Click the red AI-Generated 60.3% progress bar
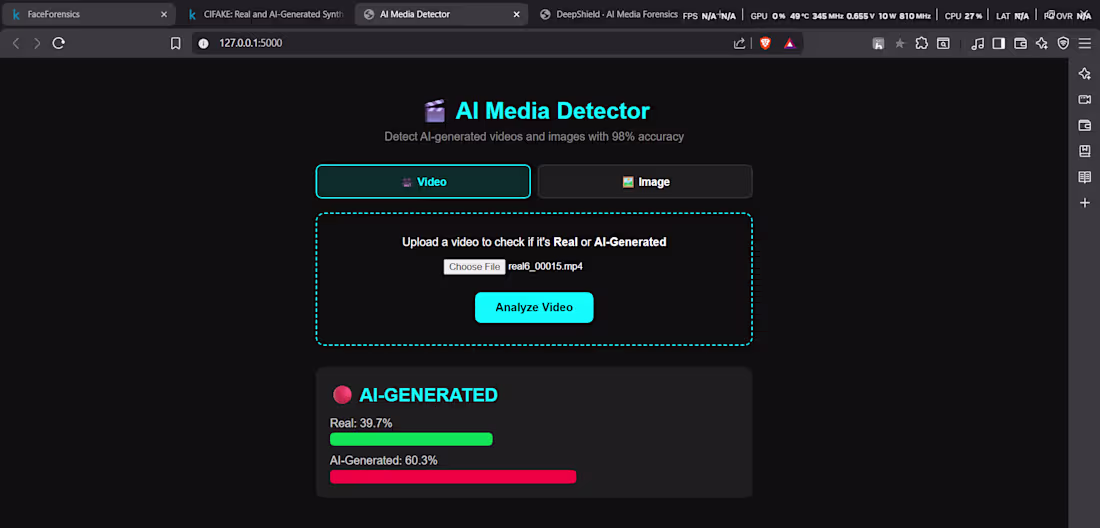1100x528 pixels. coord(452,477)
